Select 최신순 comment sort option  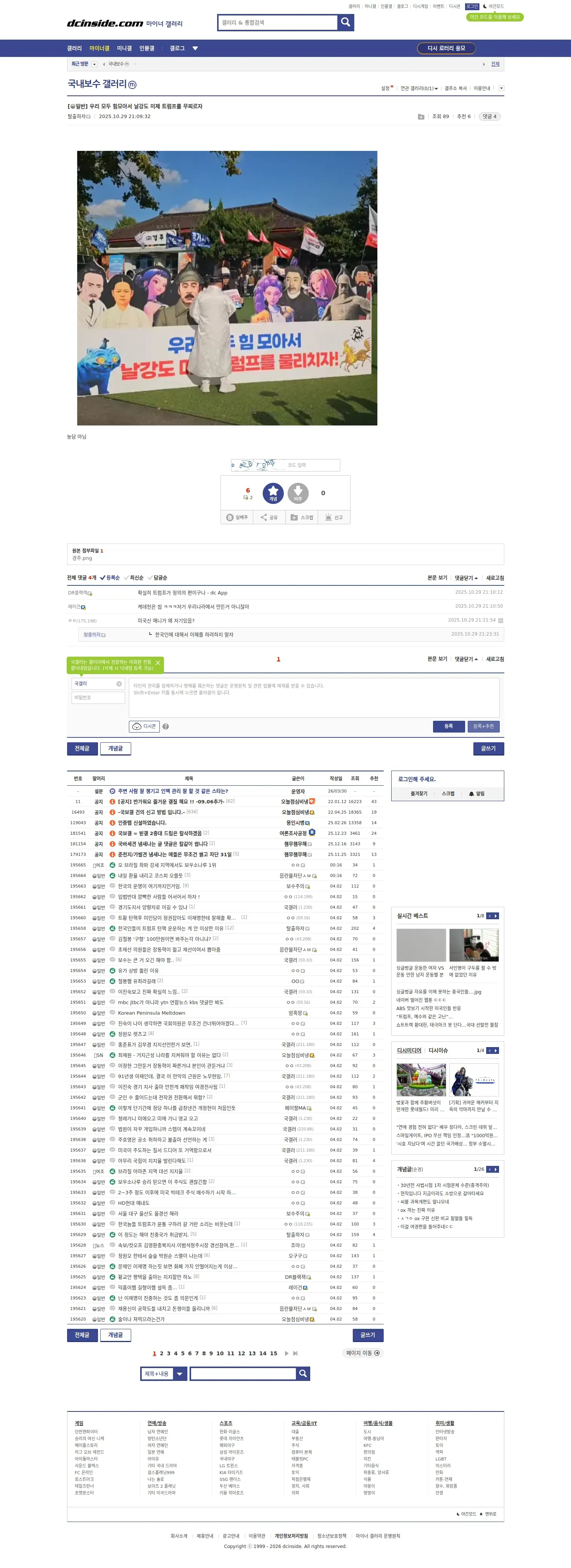click(134, 577)
